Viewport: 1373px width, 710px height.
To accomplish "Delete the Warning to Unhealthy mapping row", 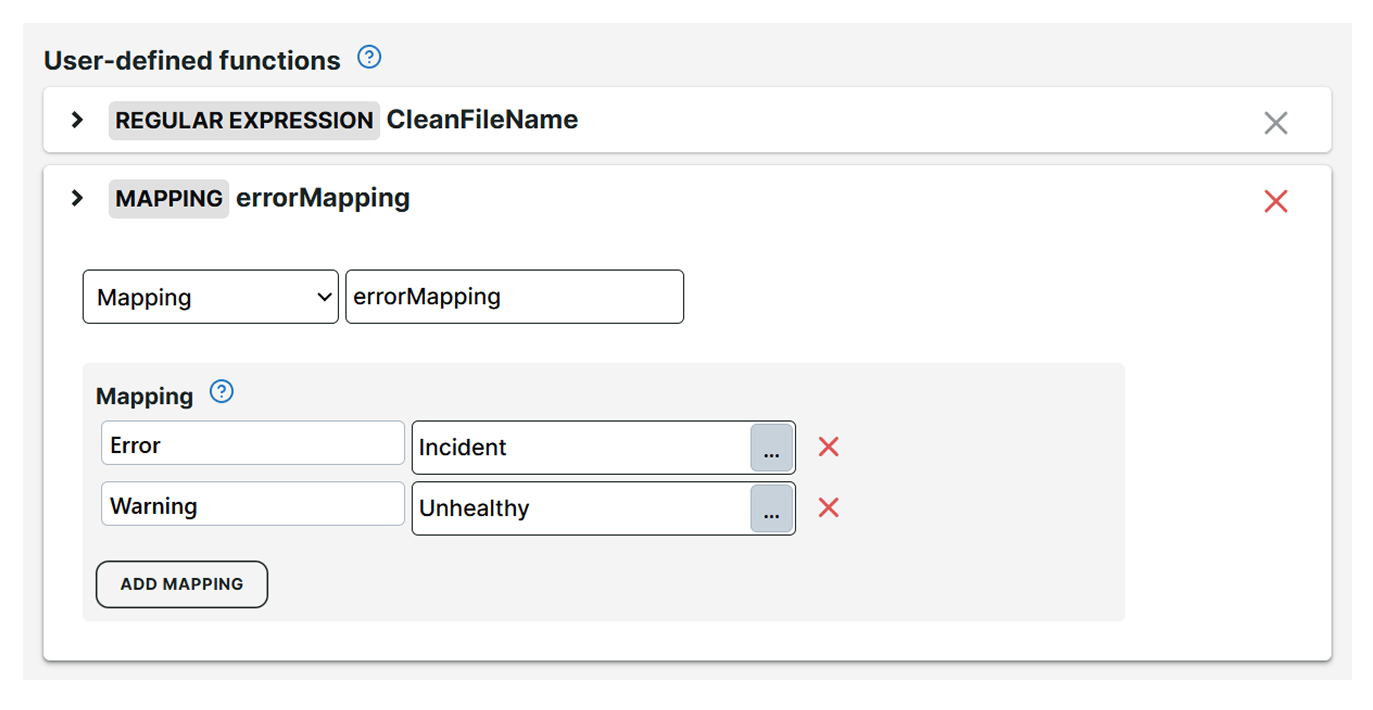I will (x=828, y=508).
